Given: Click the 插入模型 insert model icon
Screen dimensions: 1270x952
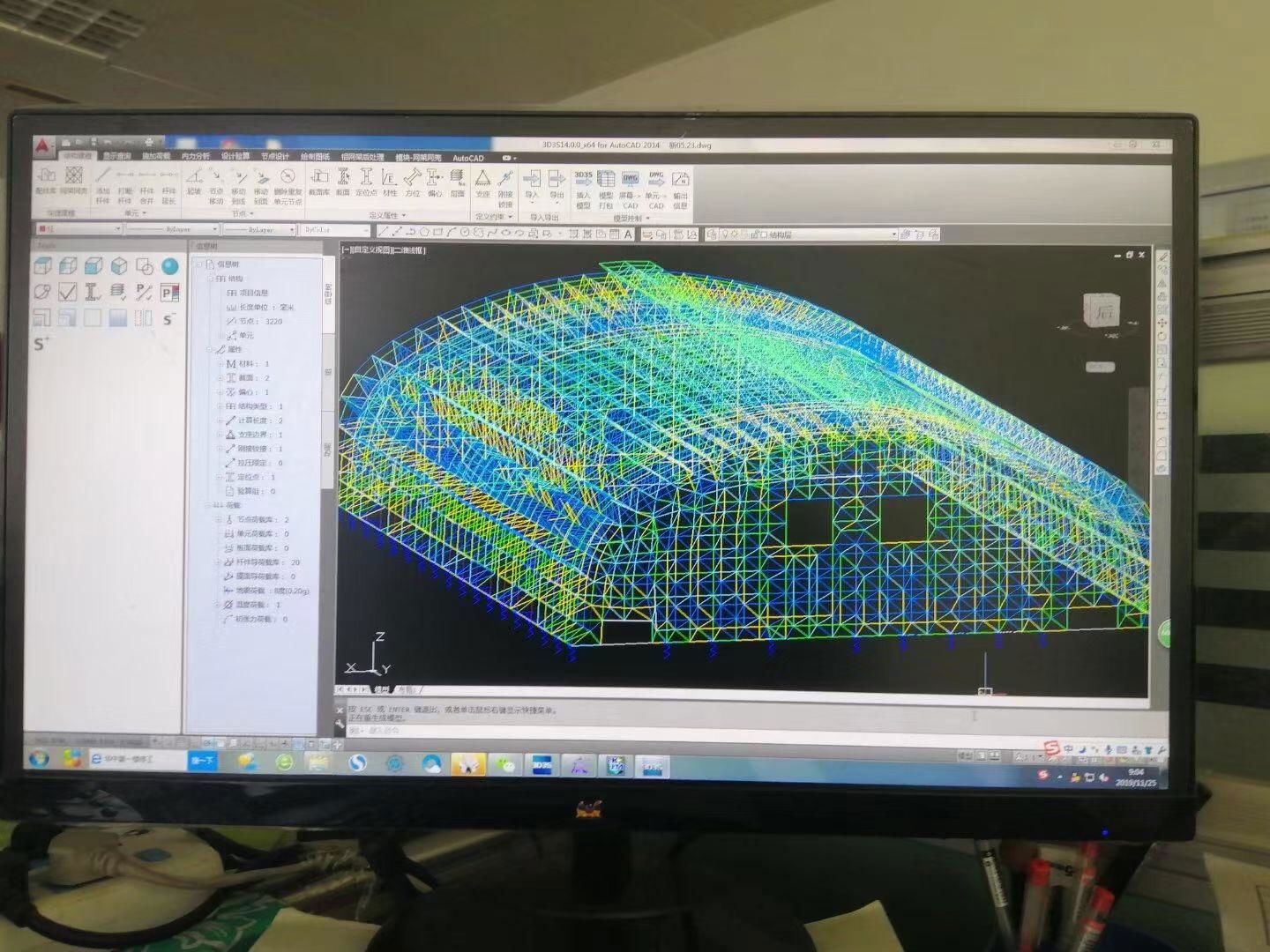Looking at the screenshot, I should click(x=583, y=190).
